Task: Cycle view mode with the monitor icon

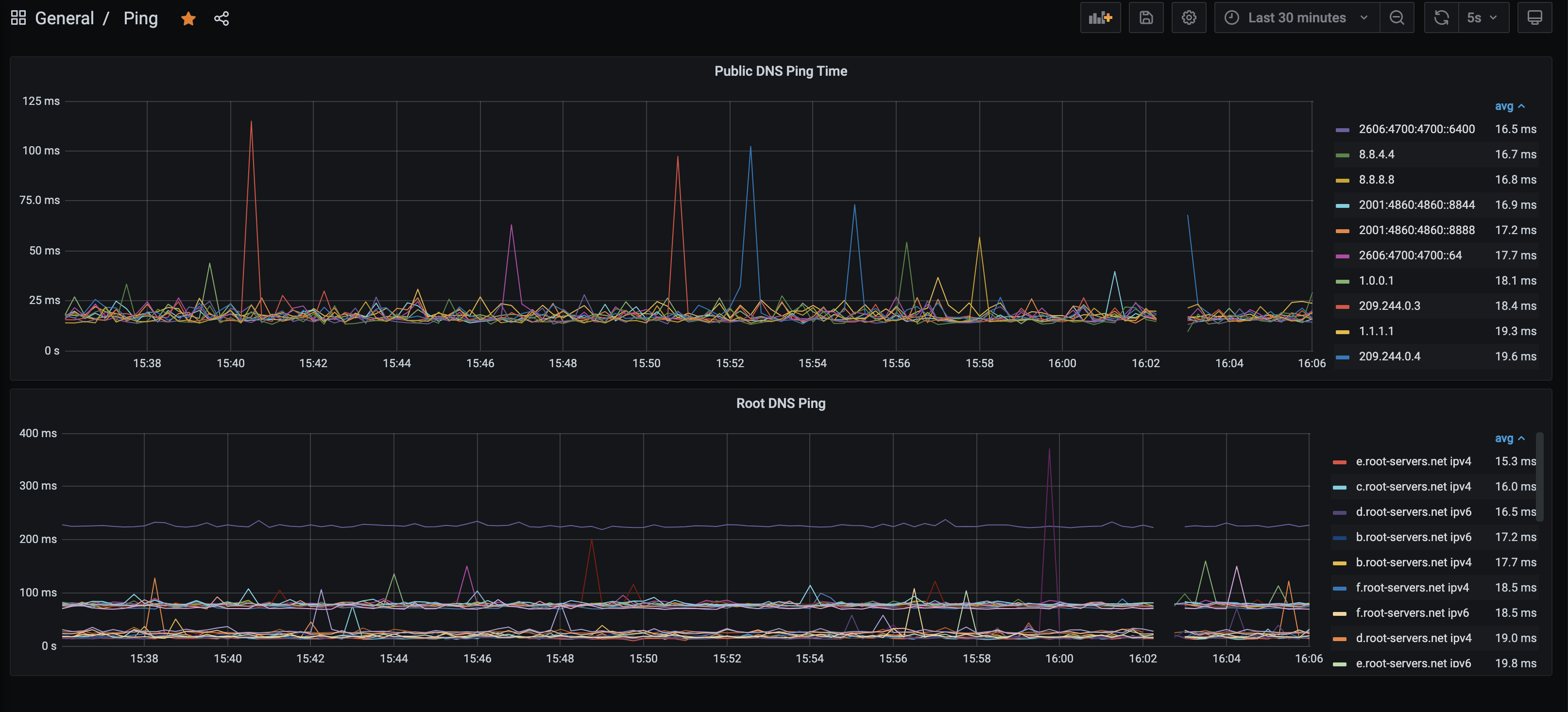Action: click(1534, 17)
